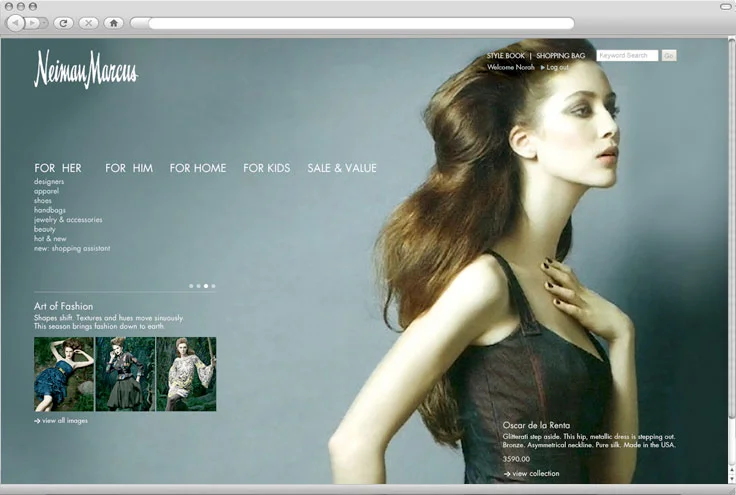Open the FOR HIM menu
736x495 pixels.
pyautogui.click(x=129, y=168)
